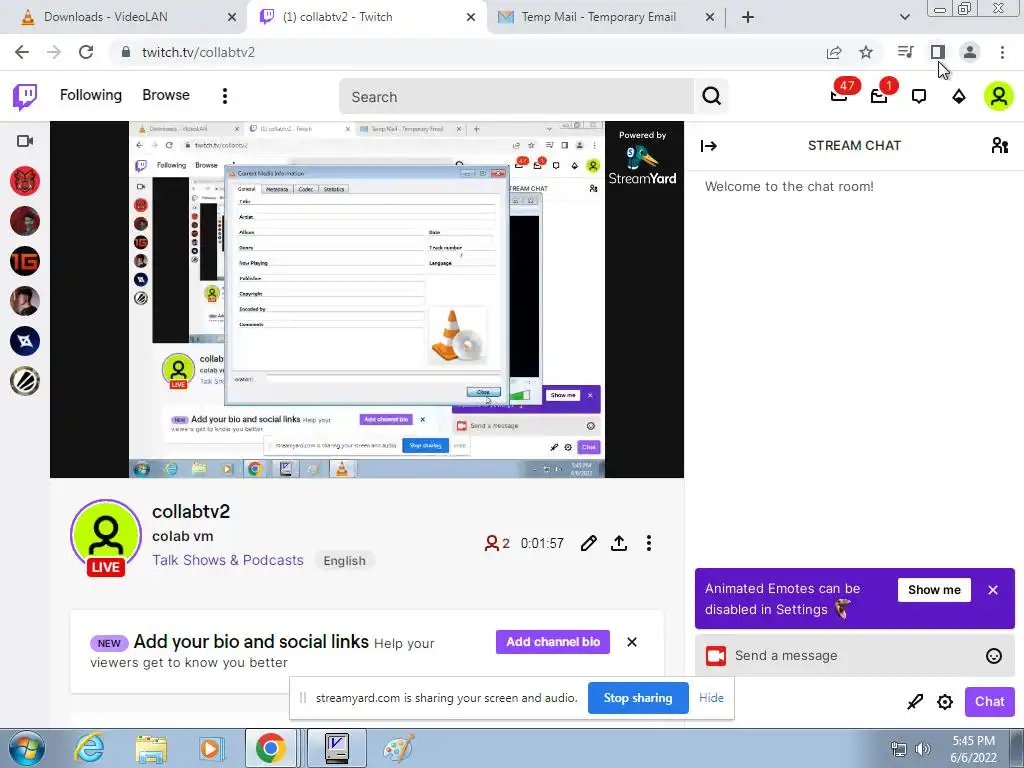The height and width of the screenshot is (768, 1024).
Task: Open the Twitch home logo
Action: pyautogui.click(x=25, y=97)
